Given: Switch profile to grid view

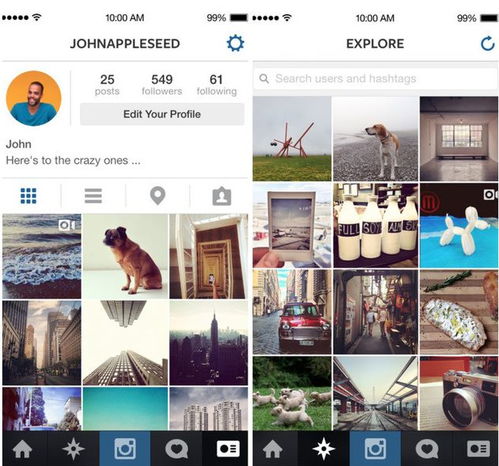Looking at the screenshot, I should [29, 196].
